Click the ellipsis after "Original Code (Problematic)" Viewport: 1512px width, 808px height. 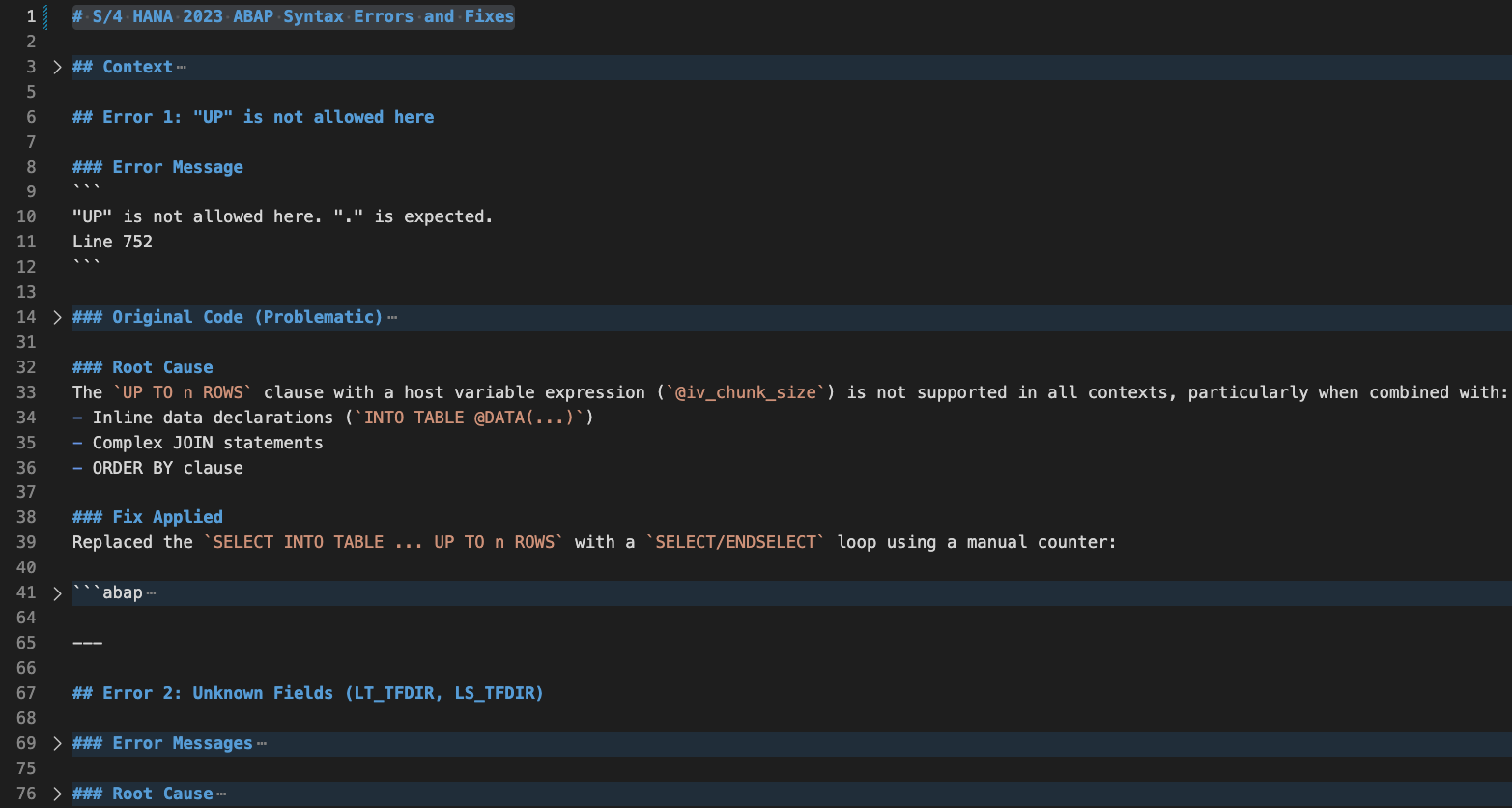click(x=393, y=317)
